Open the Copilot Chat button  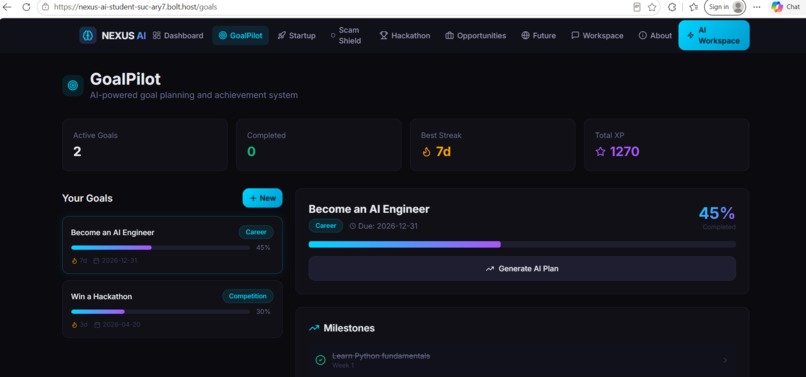click(x=785, y=7)
